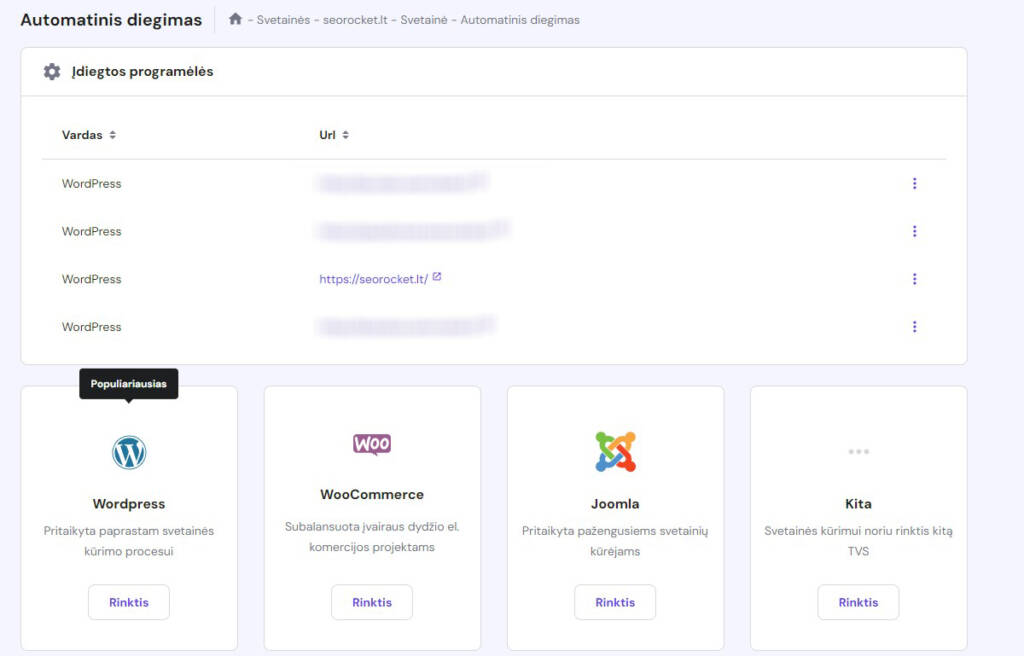Screen dimensions: 1024x656
Task: Open three-dot menu for second WordPress row
Action: [x=914, y=231]
